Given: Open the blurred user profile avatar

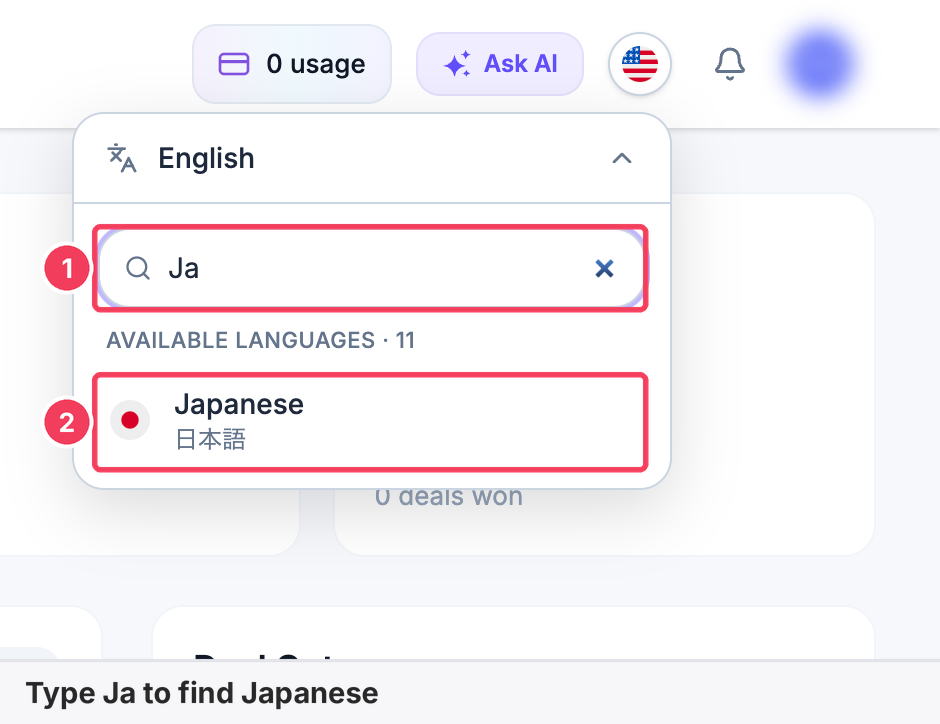Looking at the screenshot, I should pyautogui.click(x=820, y=64).
